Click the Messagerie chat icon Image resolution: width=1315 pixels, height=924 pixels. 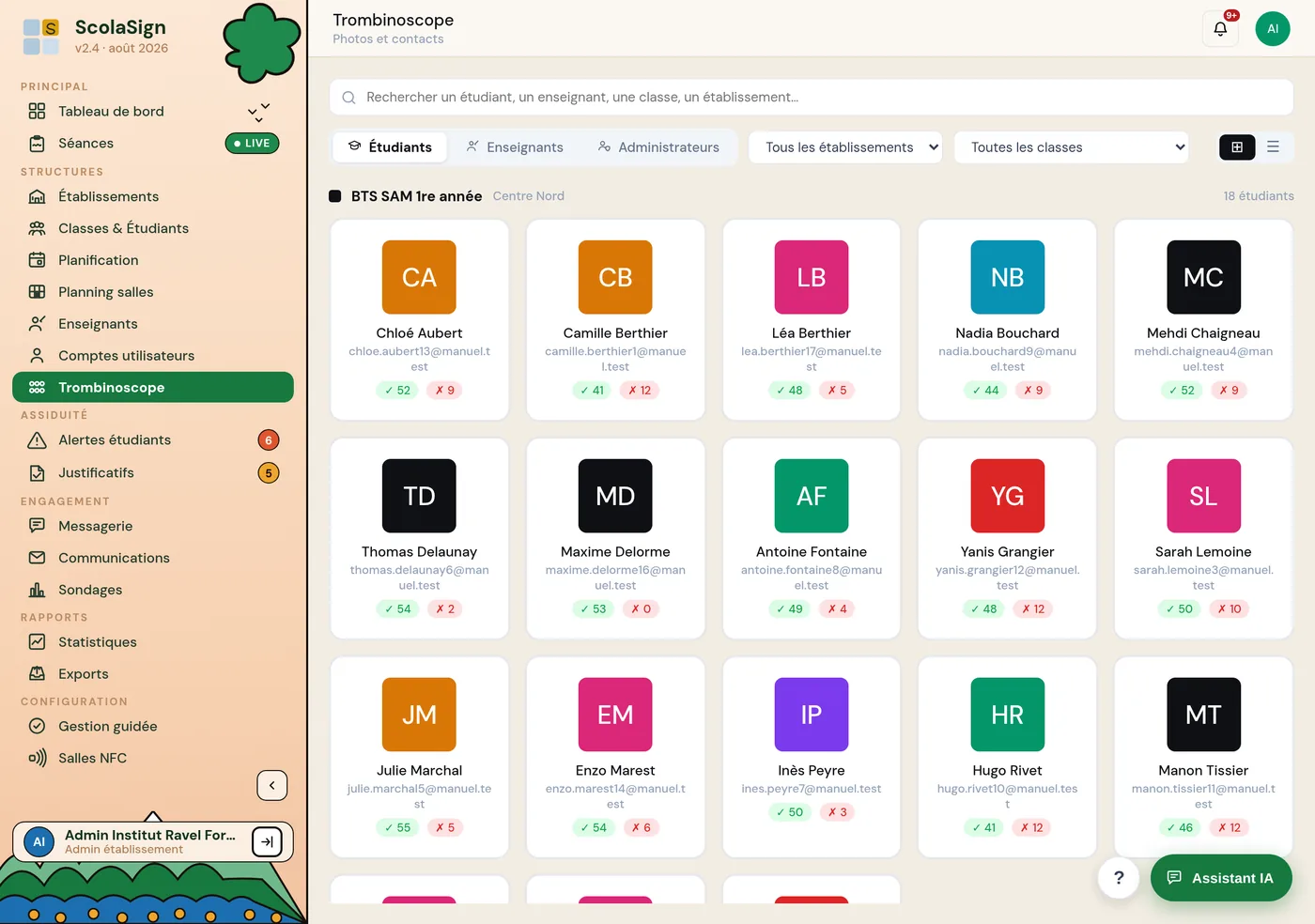coord(38,526)
